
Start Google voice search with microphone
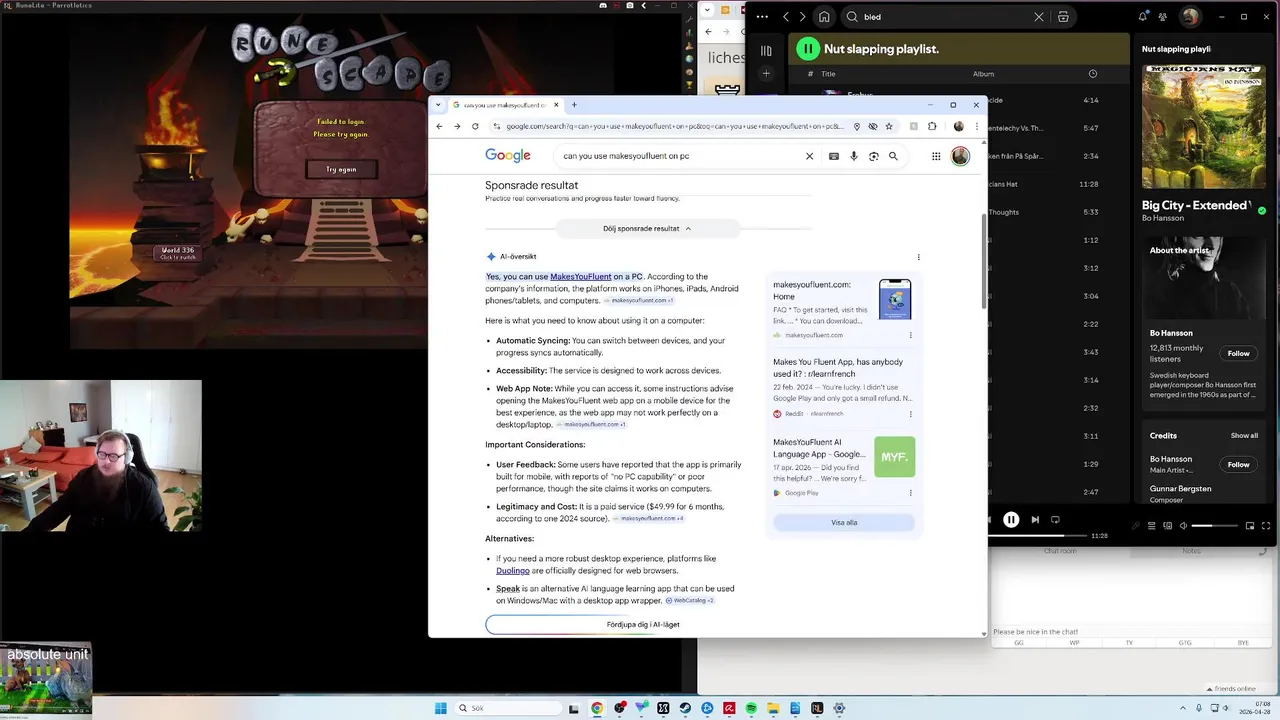point(853,156)
